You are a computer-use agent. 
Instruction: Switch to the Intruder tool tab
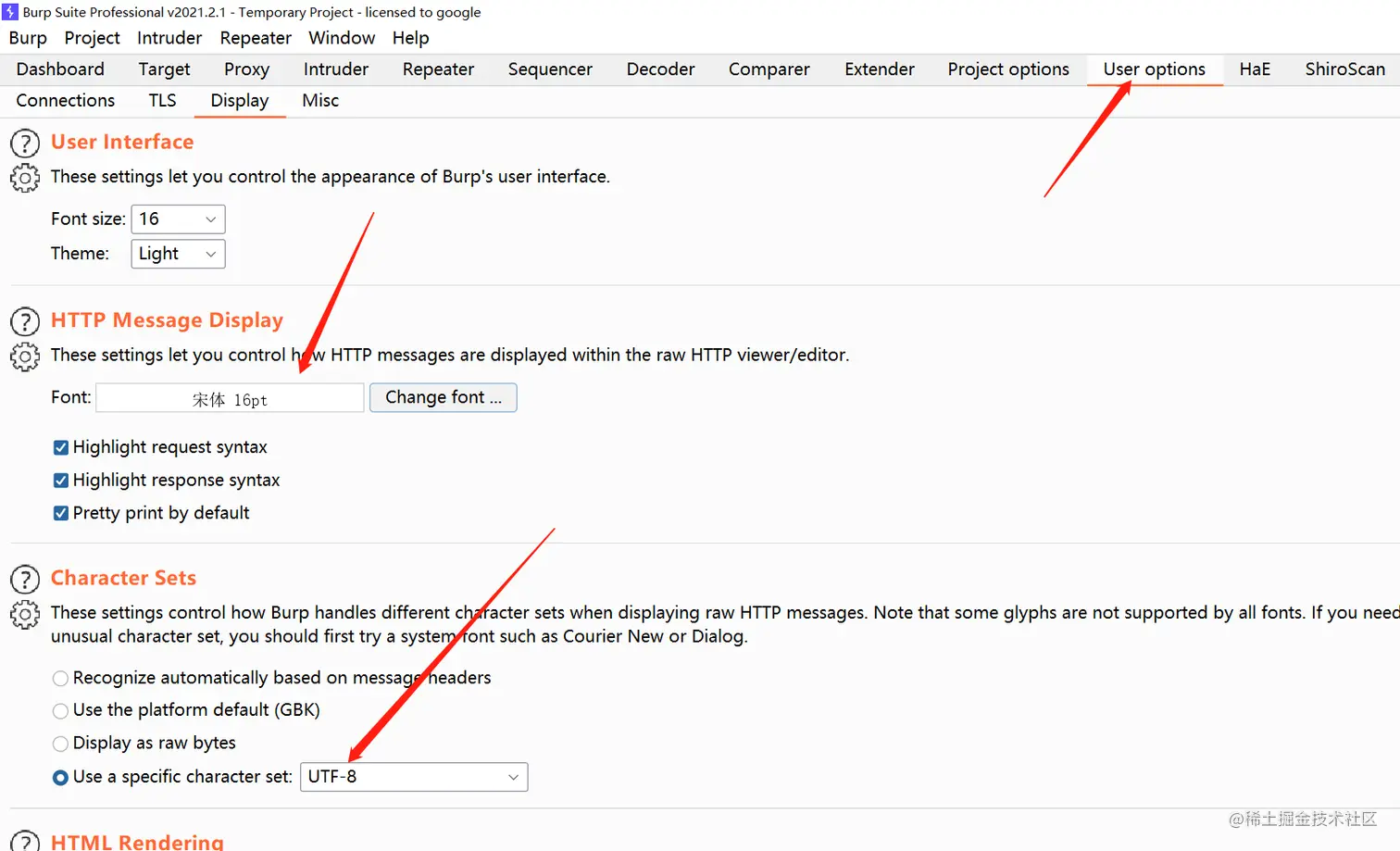tap(335, 69)
